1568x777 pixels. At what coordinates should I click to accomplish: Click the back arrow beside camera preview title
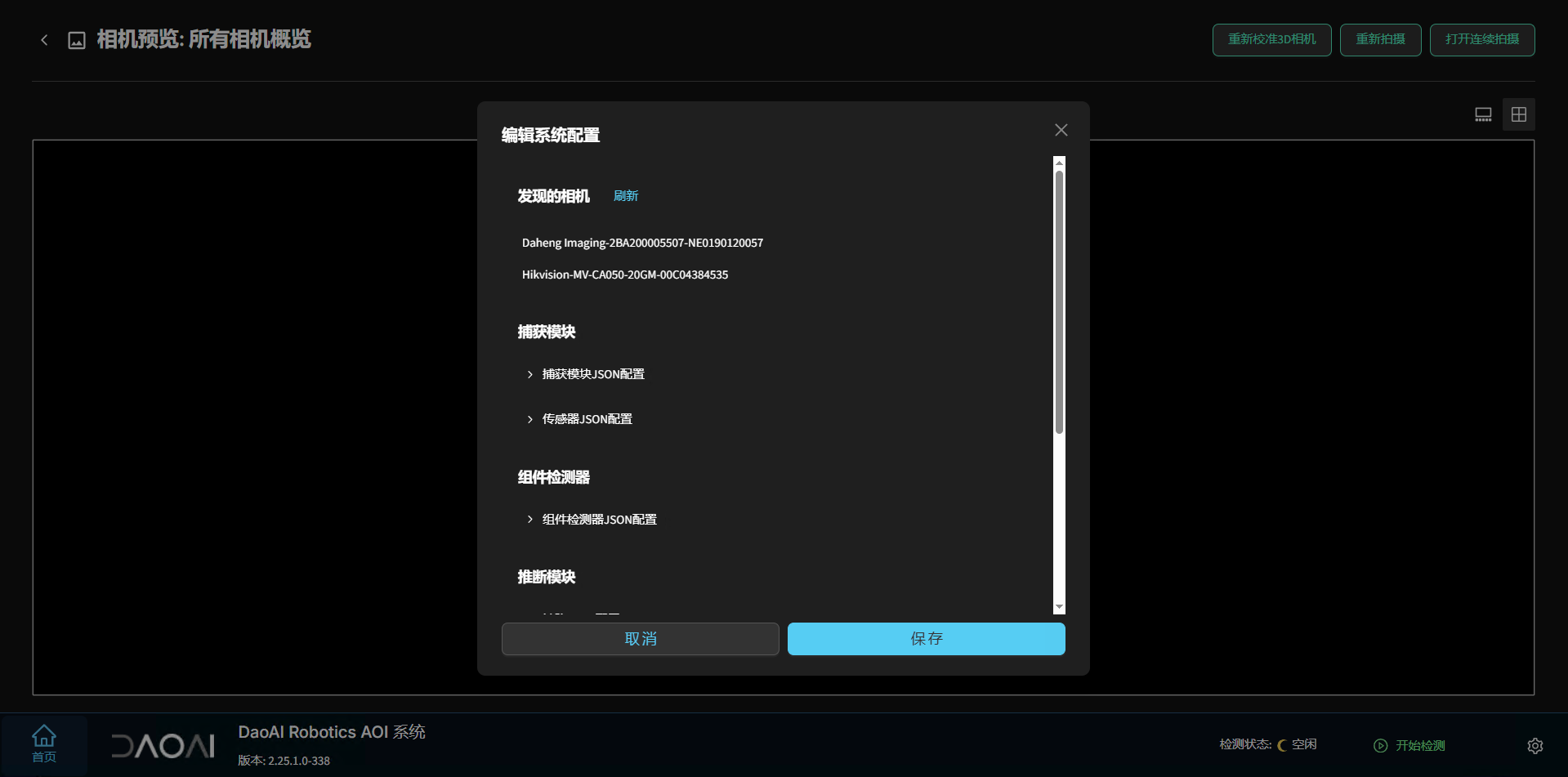pos(44,40)
